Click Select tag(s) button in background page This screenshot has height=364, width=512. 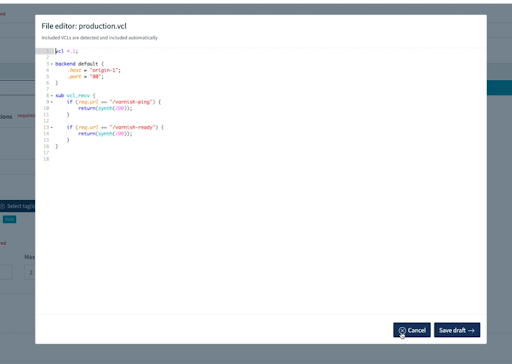[17, 206]
